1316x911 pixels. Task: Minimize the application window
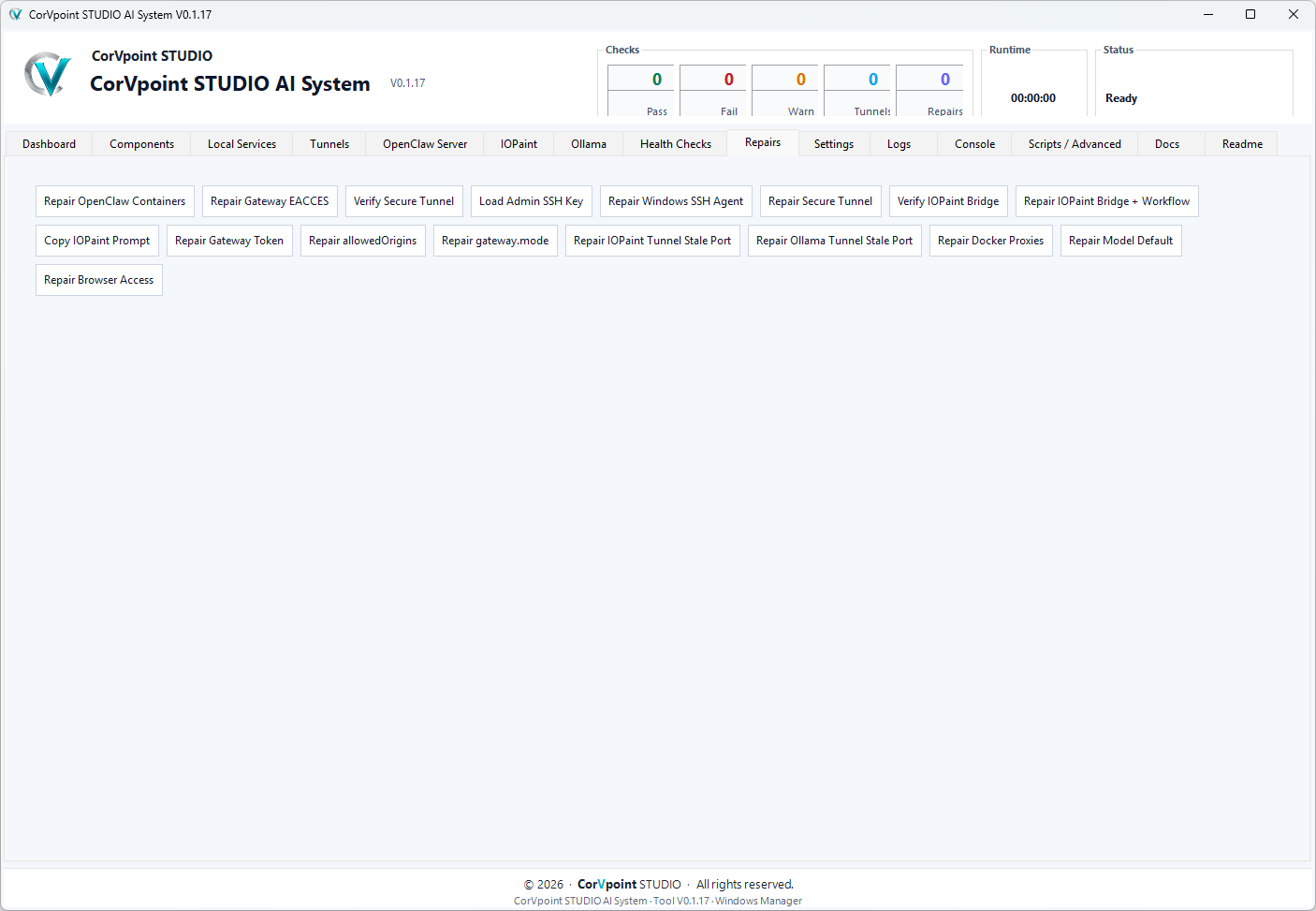[x=1207, y=14]
